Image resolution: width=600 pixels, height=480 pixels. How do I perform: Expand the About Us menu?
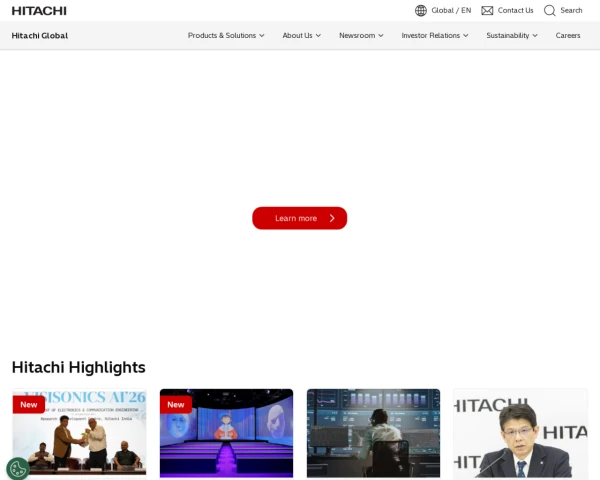pos(302,36)
